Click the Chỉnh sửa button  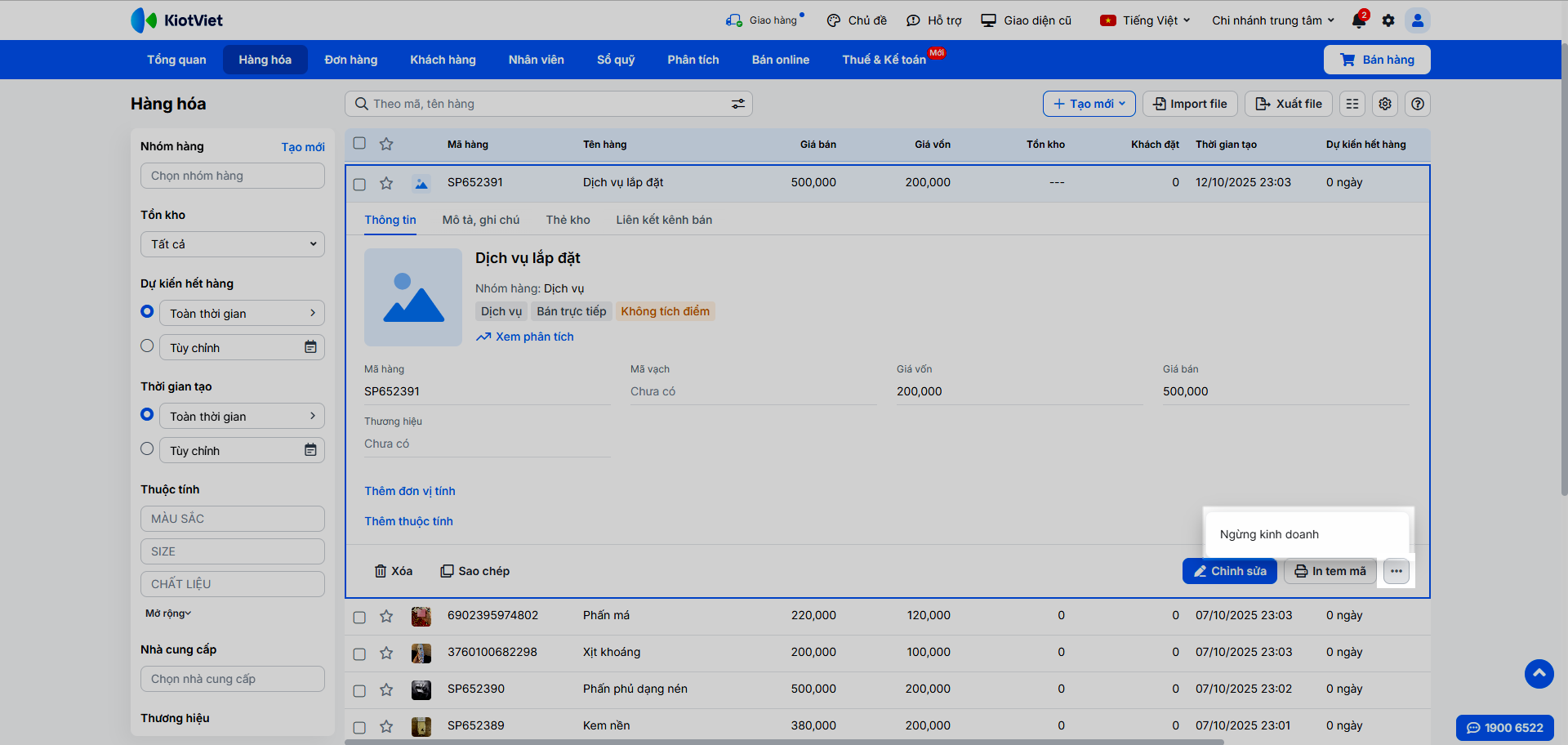[1229, 571]
